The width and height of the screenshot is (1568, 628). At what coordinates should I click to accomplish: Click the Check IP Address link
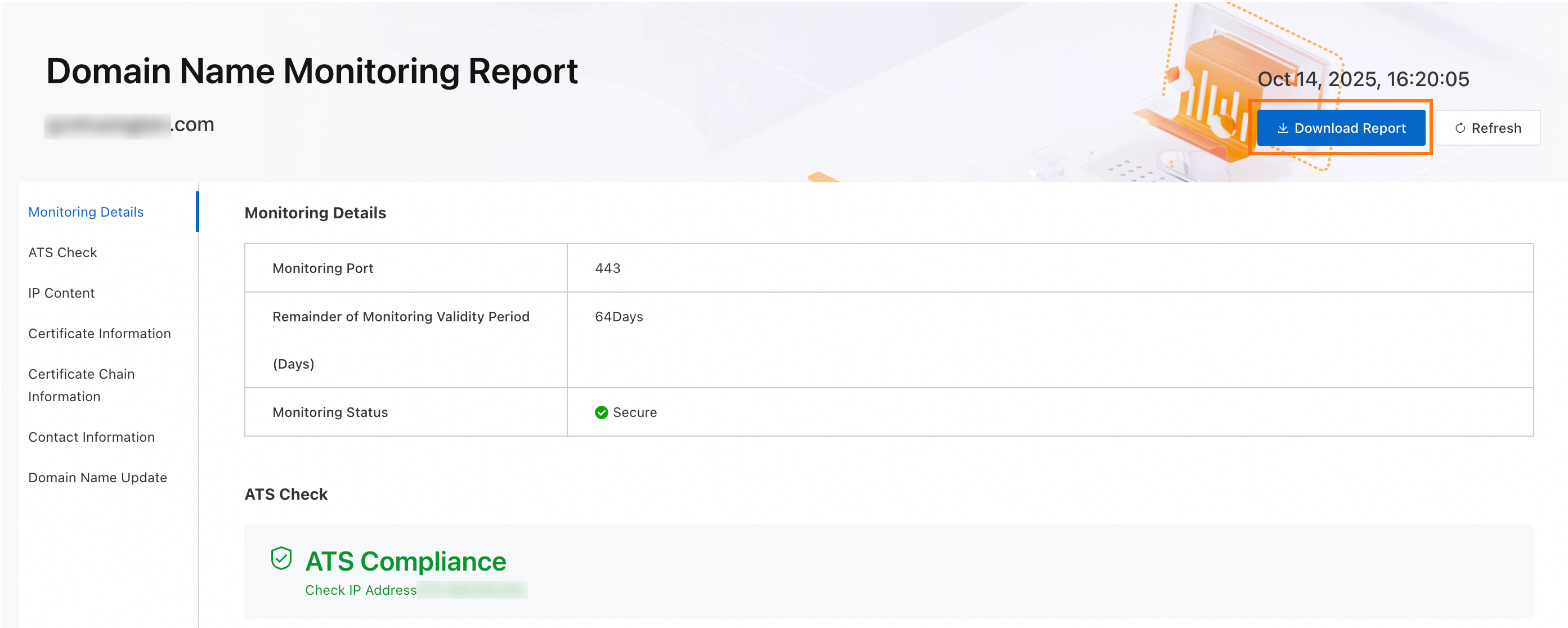click(360, 590)
